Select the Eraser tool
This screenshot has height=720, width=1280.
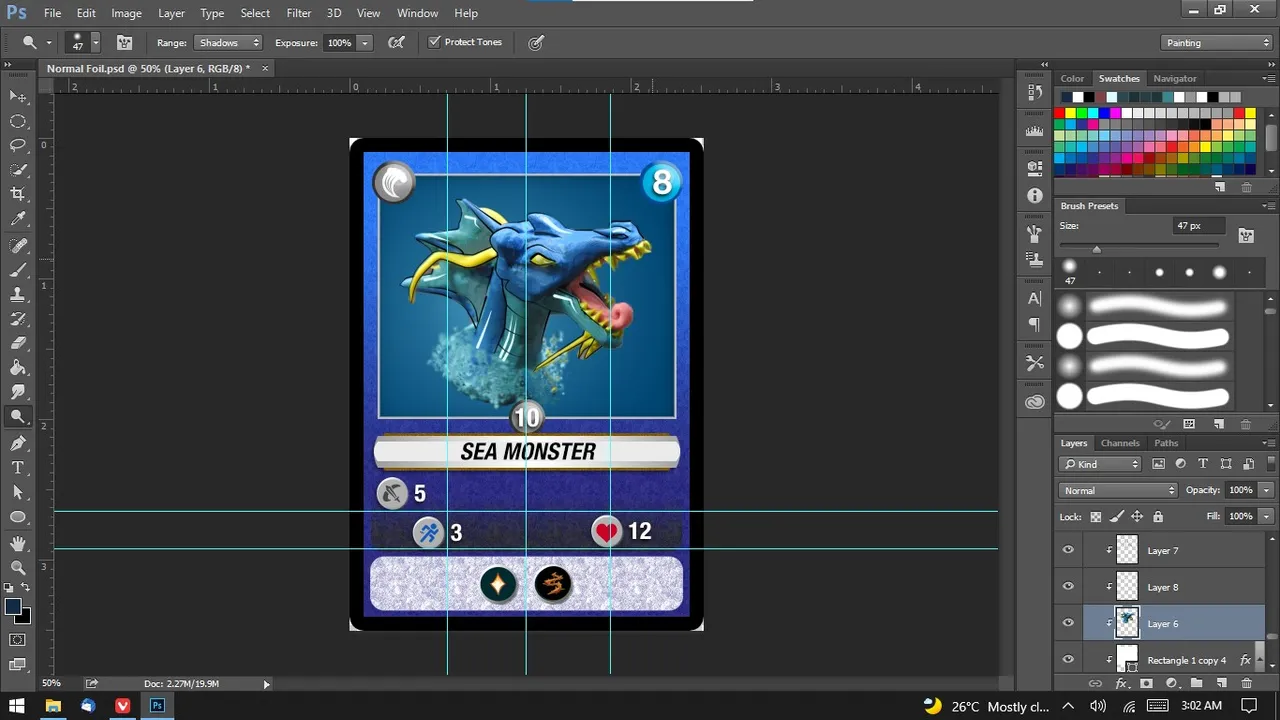tap(18, 344)
